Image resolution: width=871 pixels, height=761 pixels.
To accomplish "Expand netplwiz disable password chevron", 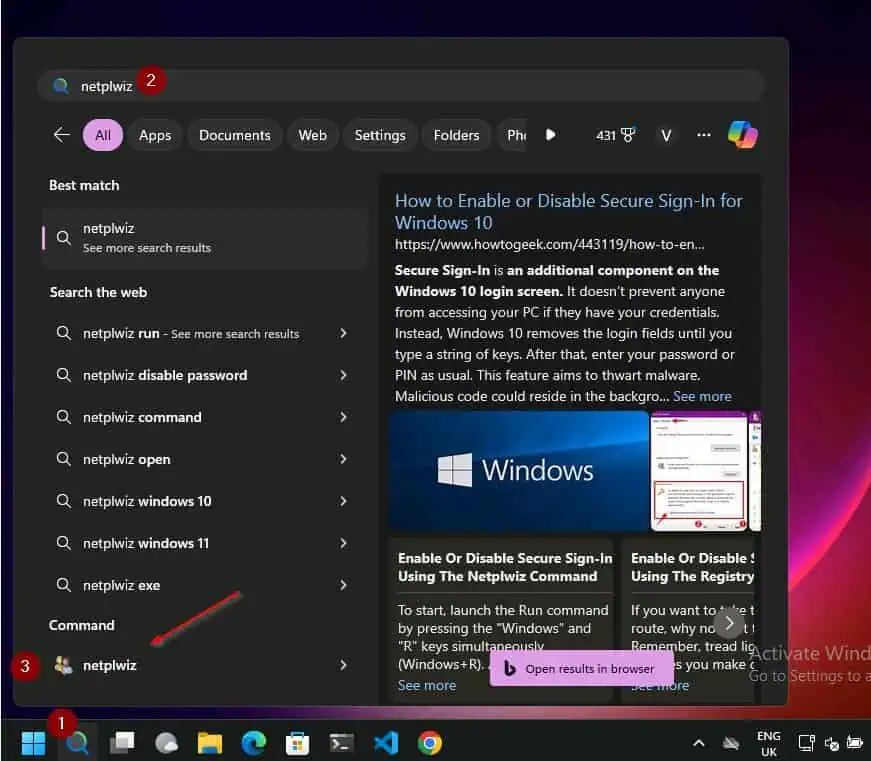I will (x=343, y=376).
